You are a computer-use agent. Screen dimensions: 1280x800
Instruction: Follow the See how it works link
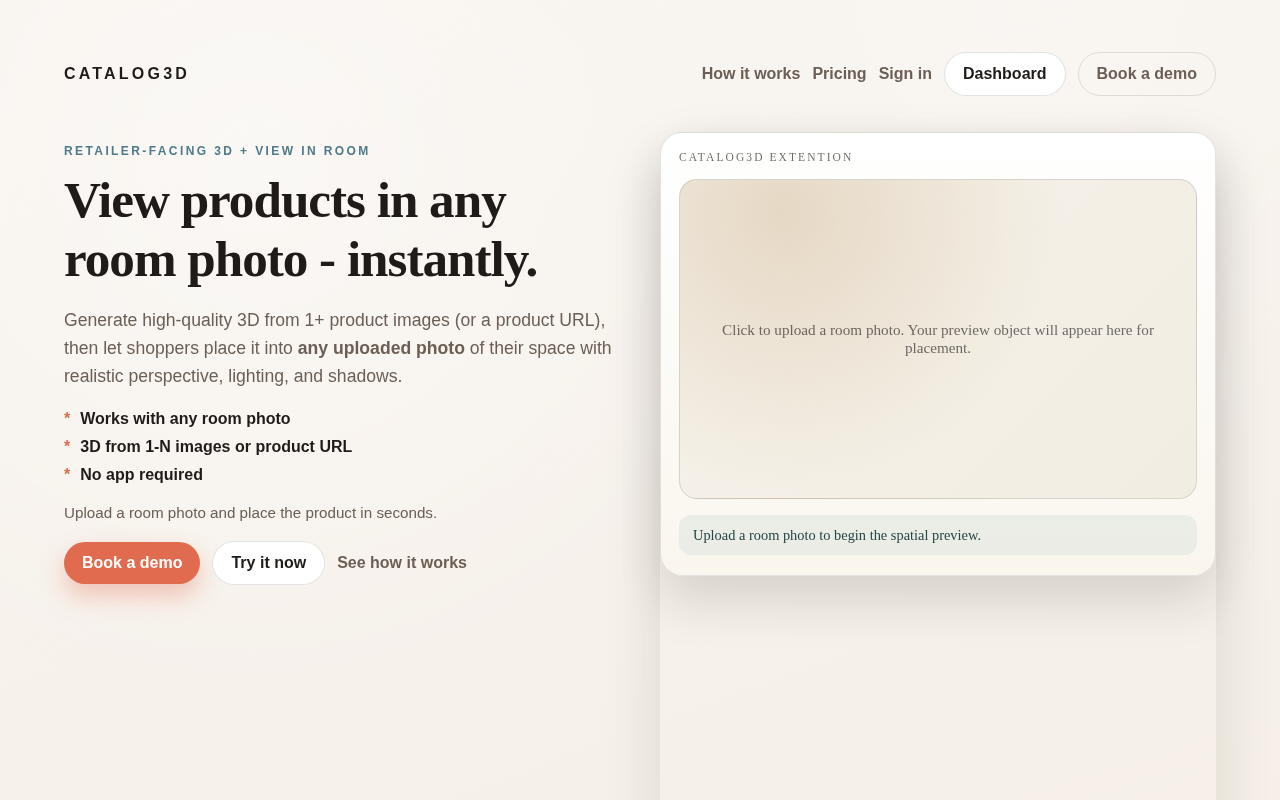point(402,563)
